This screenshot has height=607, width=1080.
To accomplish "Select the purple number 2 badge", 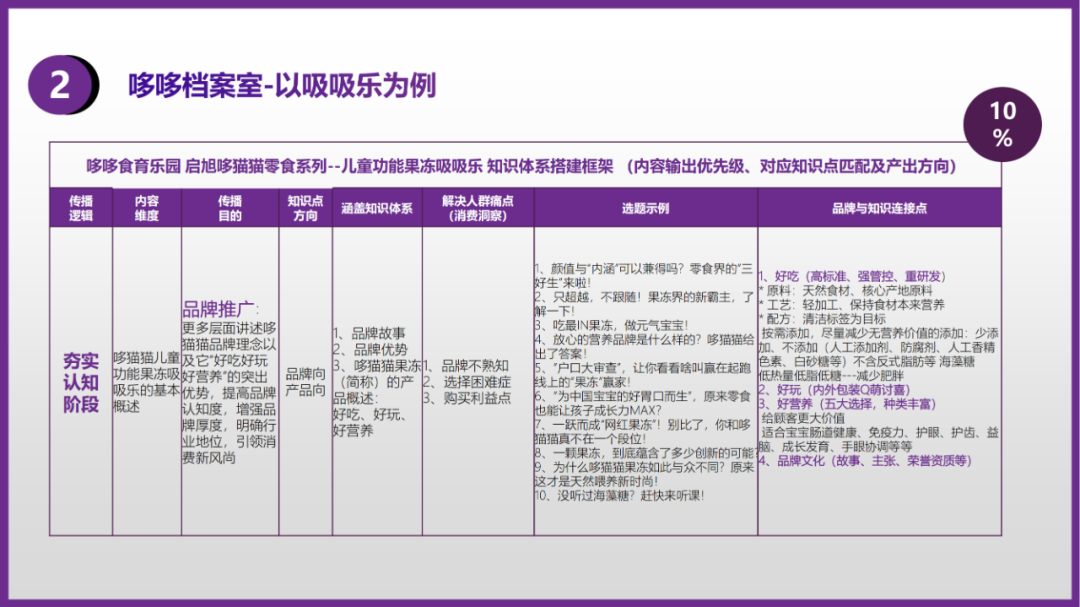I will click(62, 85).
